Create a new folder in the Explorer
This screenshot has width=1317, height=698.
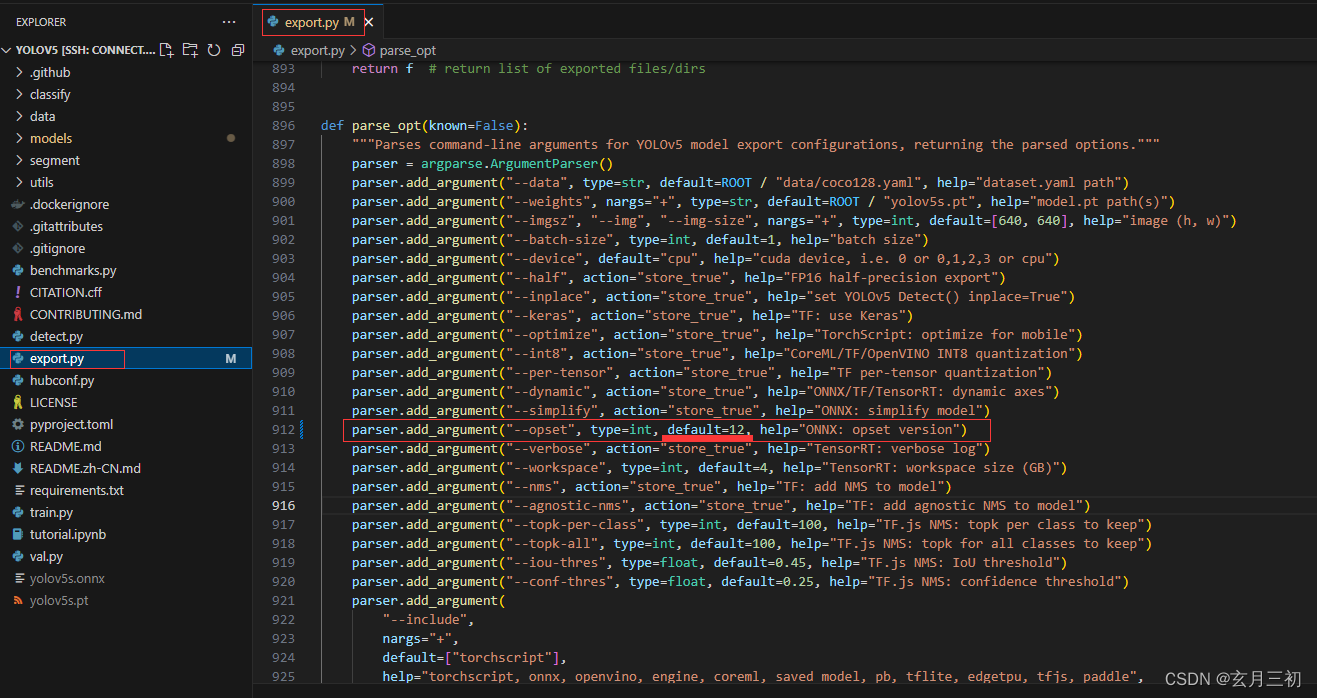coord(190,48)
